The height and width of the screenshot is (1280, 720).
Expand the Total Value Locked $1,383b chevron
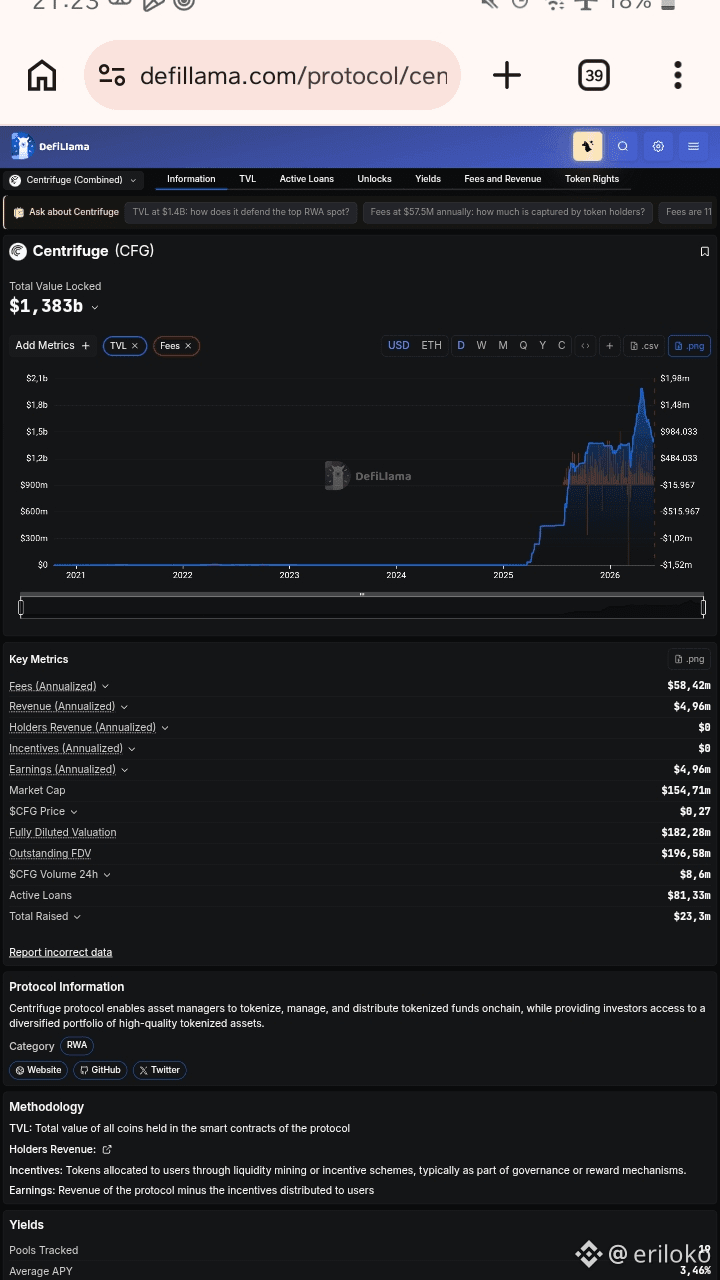95,308
